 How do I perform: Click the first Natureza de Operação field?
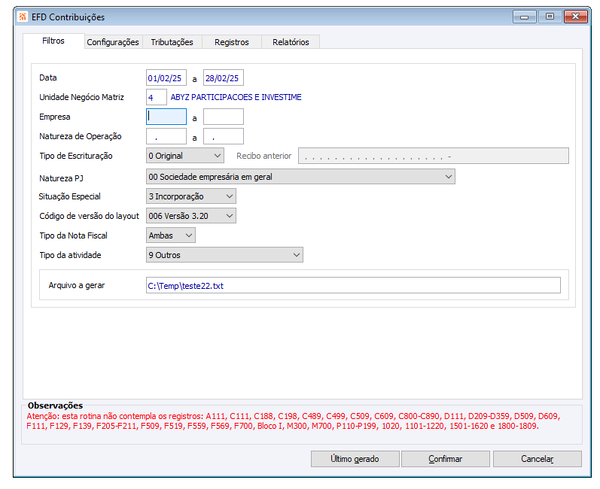[x=166, y=137]
